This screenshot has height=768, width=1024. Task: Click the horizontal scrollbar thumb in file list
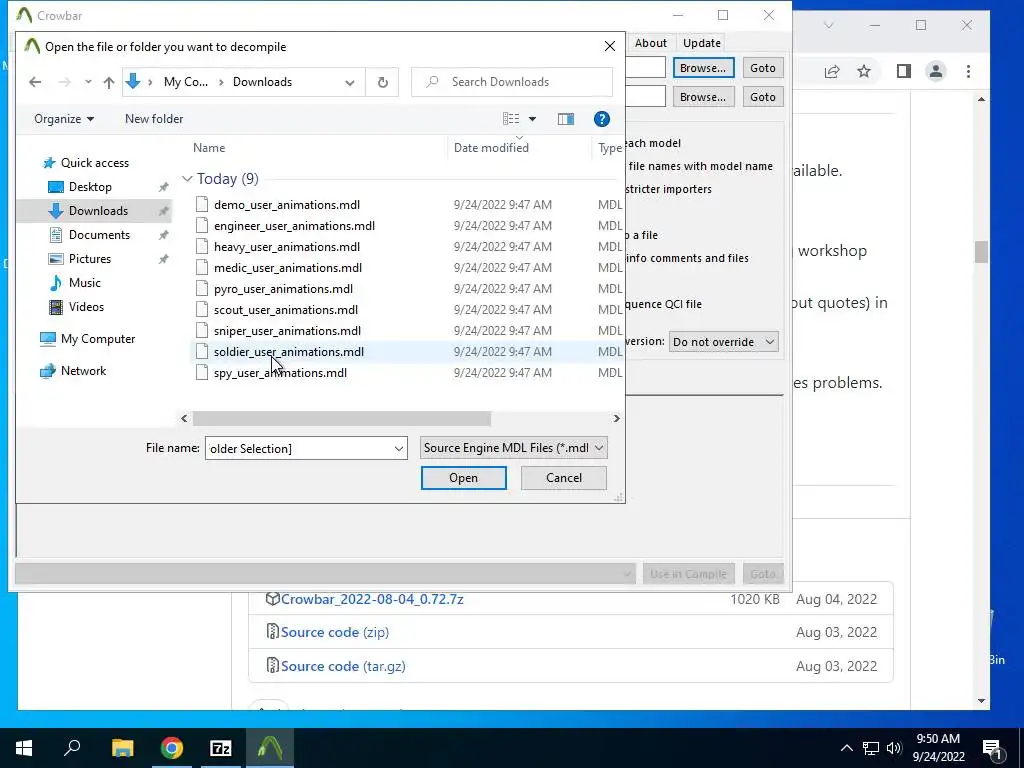(x=342, y=418)
